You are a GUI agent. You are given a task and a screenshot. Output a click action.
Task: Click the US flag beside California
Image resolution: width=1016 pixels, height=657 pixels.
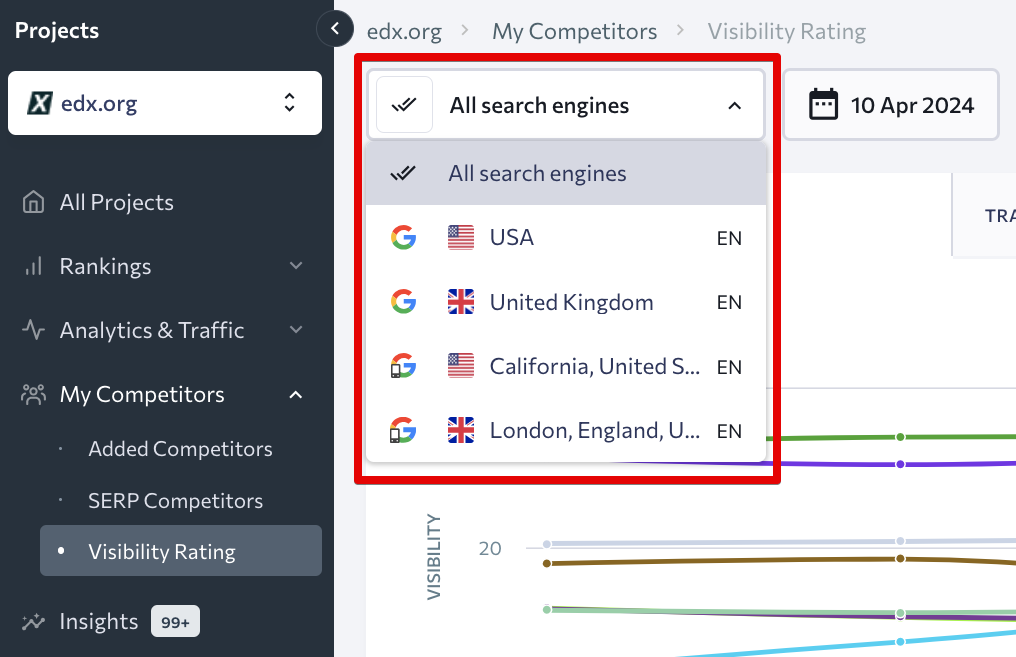point(461,366)
